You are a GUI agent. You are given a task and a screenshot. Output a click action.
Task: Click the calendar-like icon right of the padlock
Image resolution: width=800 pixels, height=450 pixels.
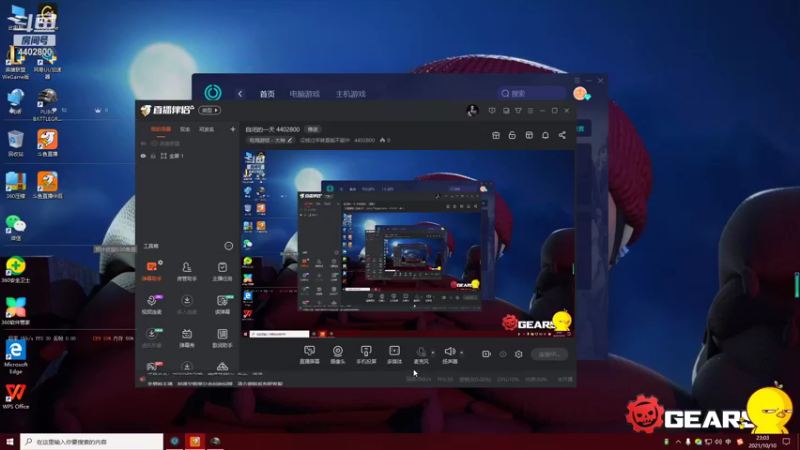point(529,135)
